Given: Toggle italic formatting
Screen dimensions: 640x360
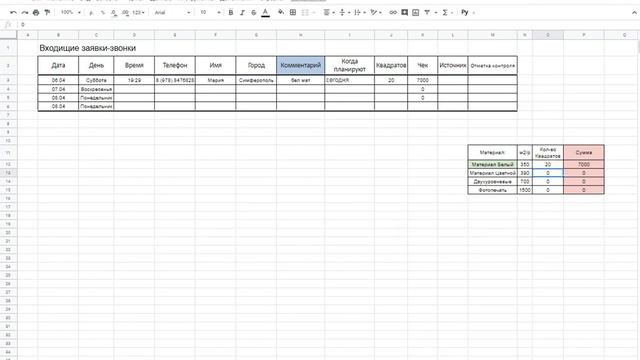Looking at the screenshot, I should [242, 13].
